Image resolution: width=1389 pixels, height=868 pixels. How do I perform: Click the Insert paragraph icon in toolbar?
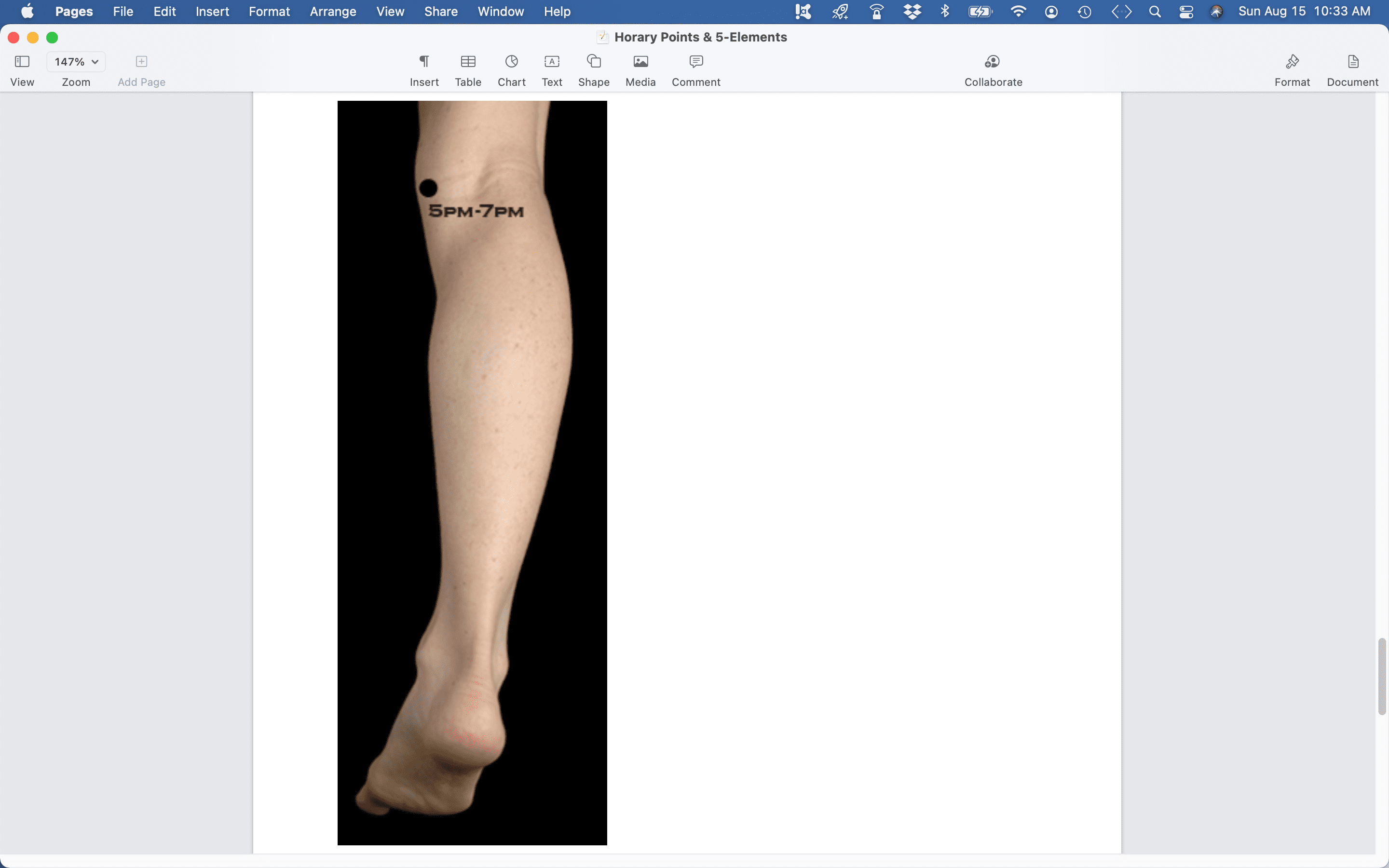424,61
